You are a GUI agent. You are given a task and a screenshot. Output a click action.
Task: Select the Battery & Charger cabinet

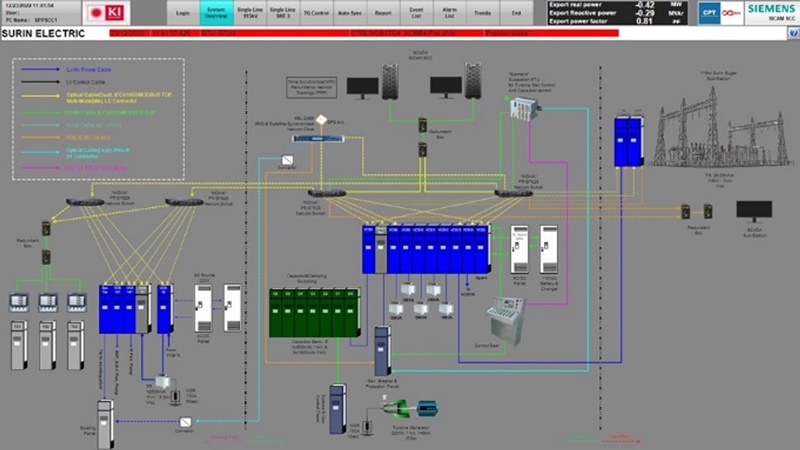pos(548,250)
